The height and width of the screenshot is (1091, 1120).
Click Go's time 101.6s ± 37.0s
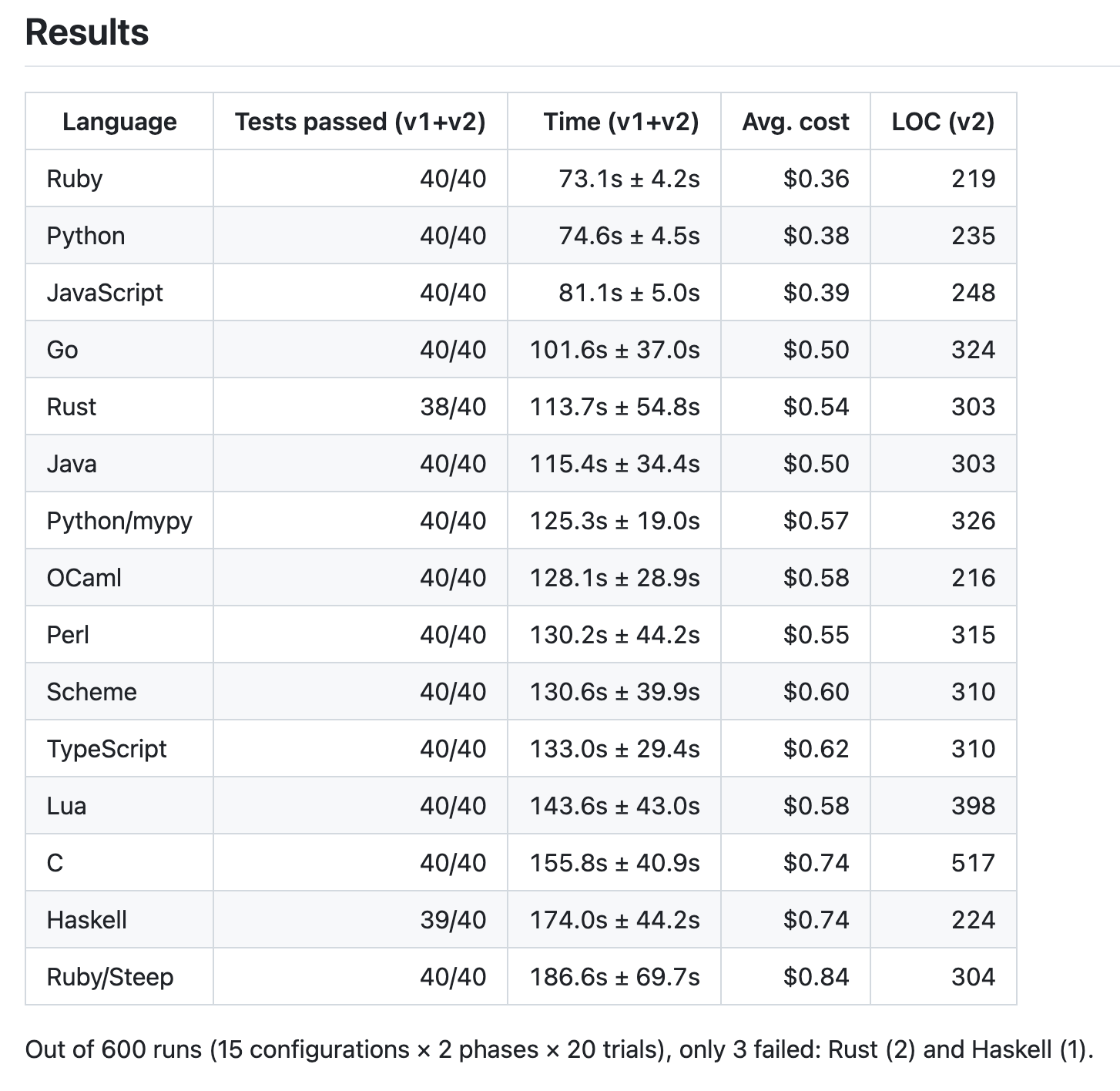[x=614, y=350]
